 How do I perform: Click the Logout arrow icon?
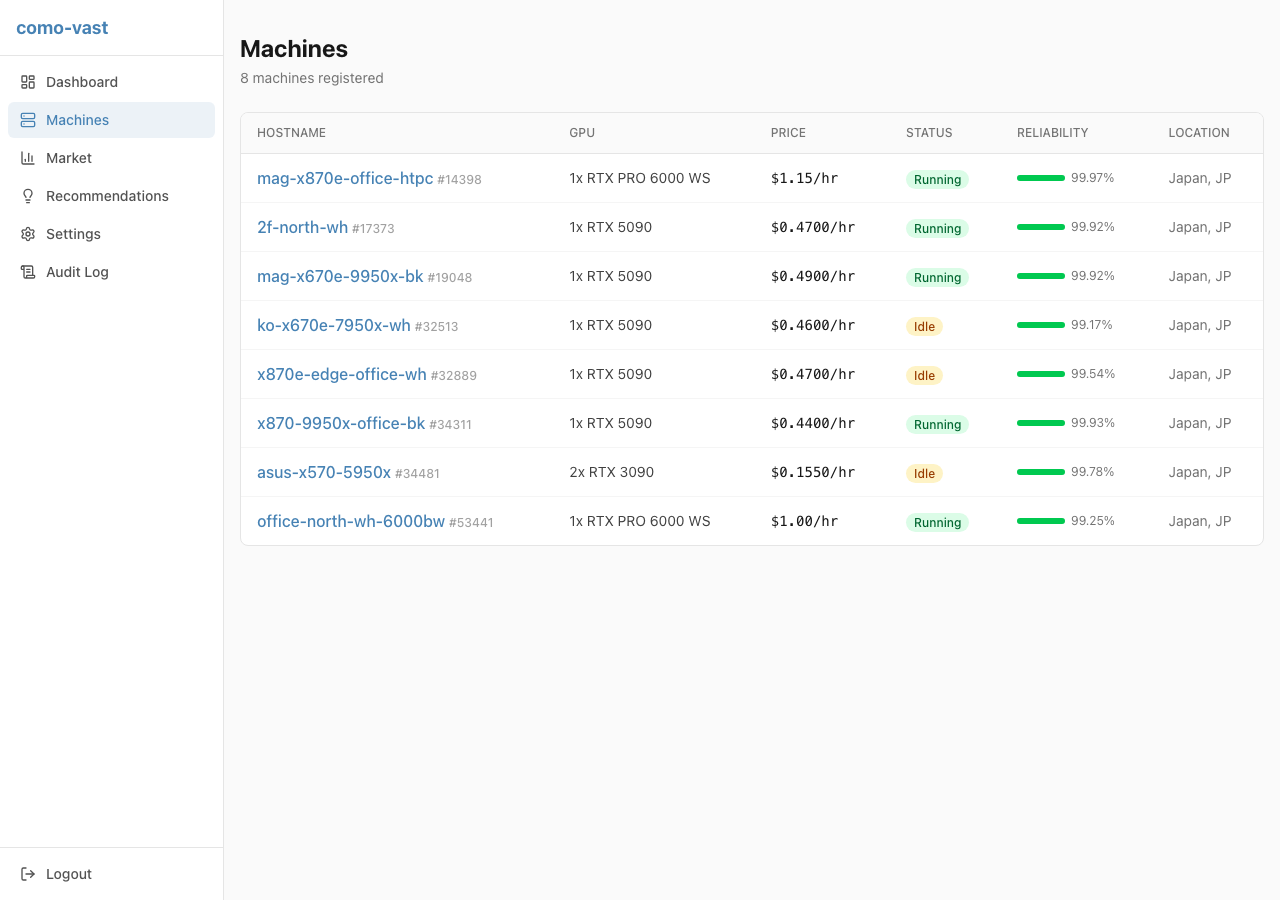[28, 874]
